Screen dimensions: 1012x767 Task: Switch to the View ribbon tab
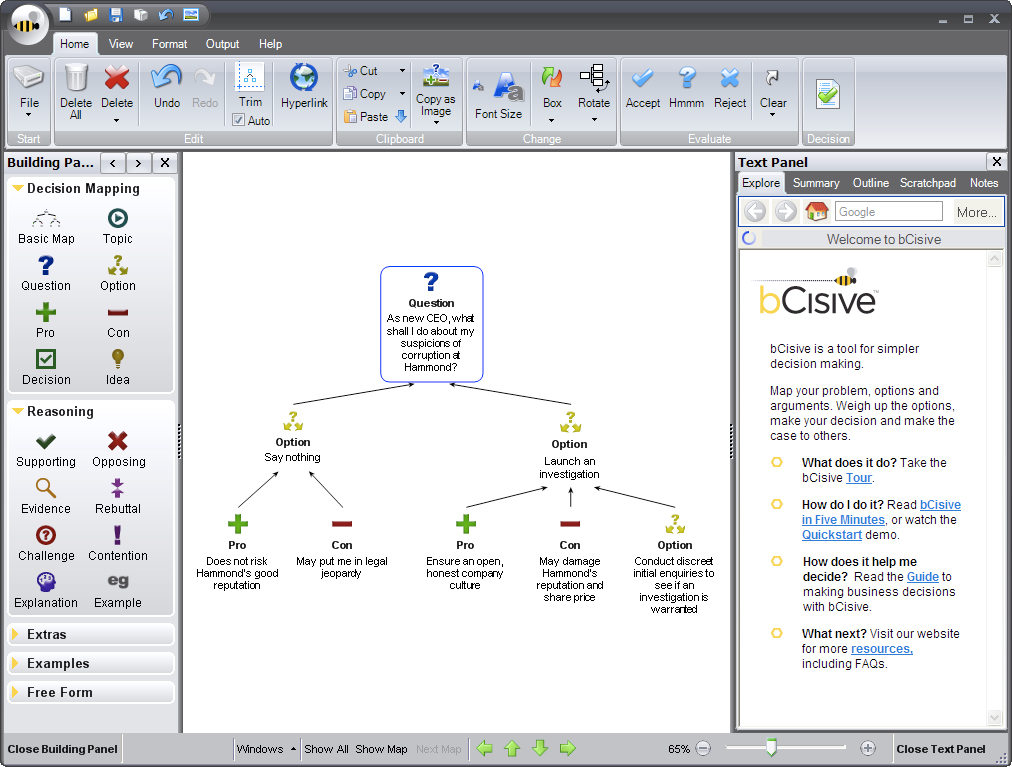tap(121, 44)
